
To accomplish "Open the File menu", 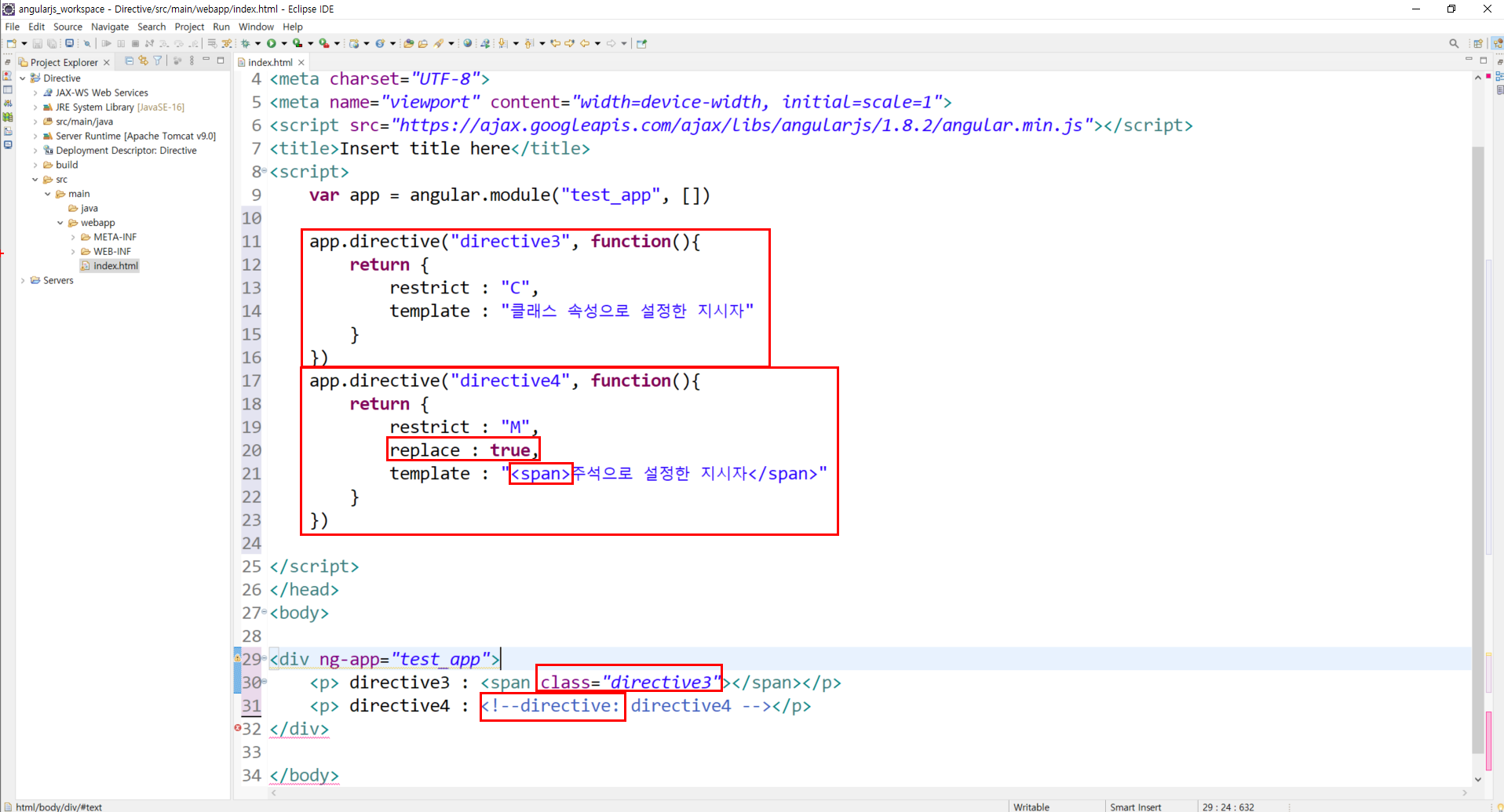I will 13,27.
